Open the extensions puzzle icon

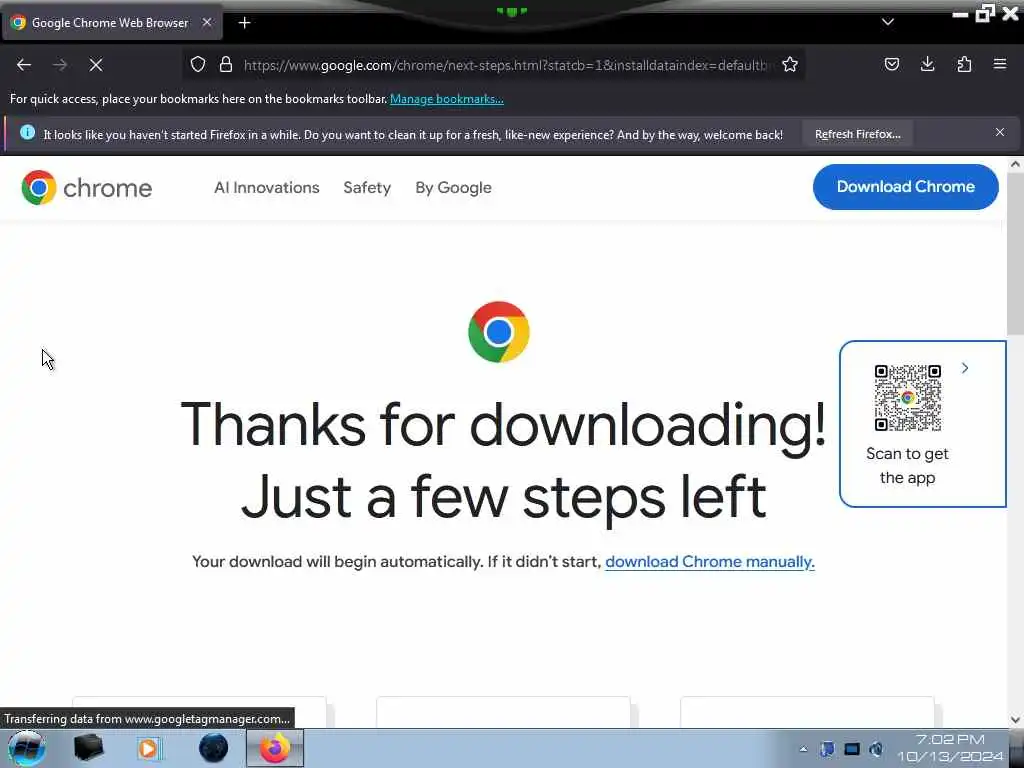[x=964, y=64]
